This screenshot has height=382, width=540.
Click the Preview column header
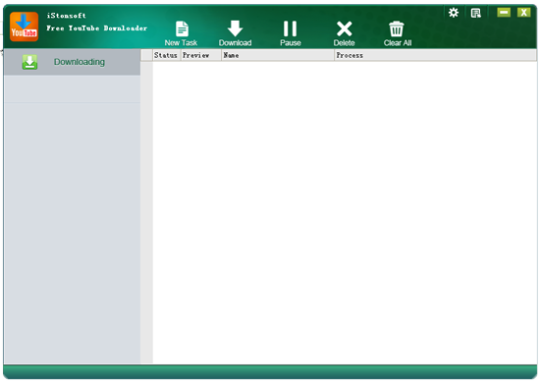[201, 55]
